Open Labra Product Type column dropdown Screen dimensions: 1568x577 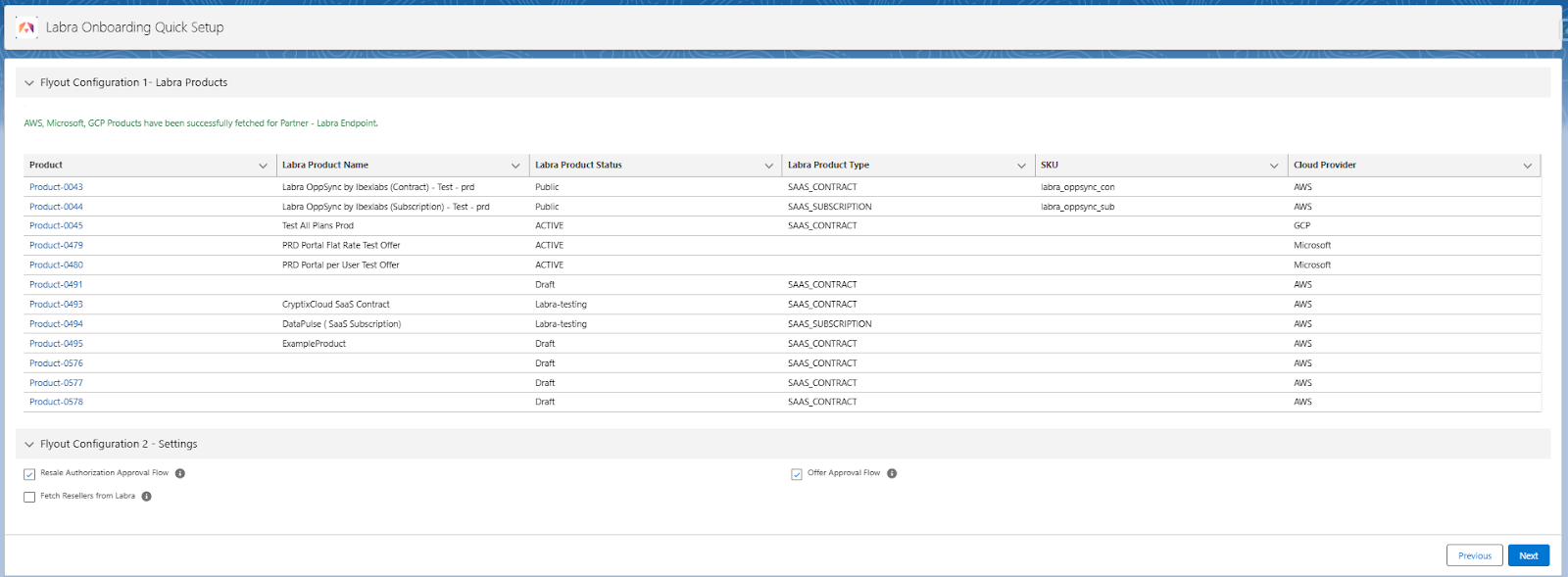1021,166
